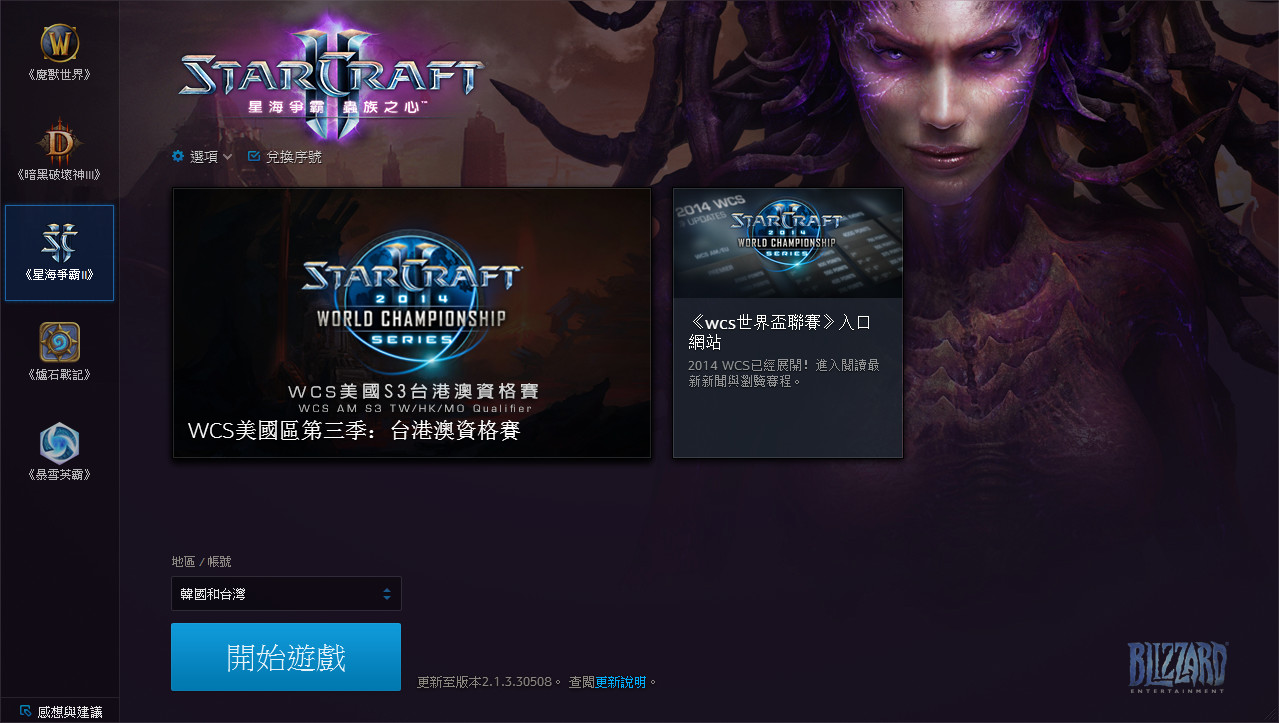Viewport: 1279px width, 723px height.
Task: Click the feedback icon beside 感想與建議
Action: click(x=25, y=711)
